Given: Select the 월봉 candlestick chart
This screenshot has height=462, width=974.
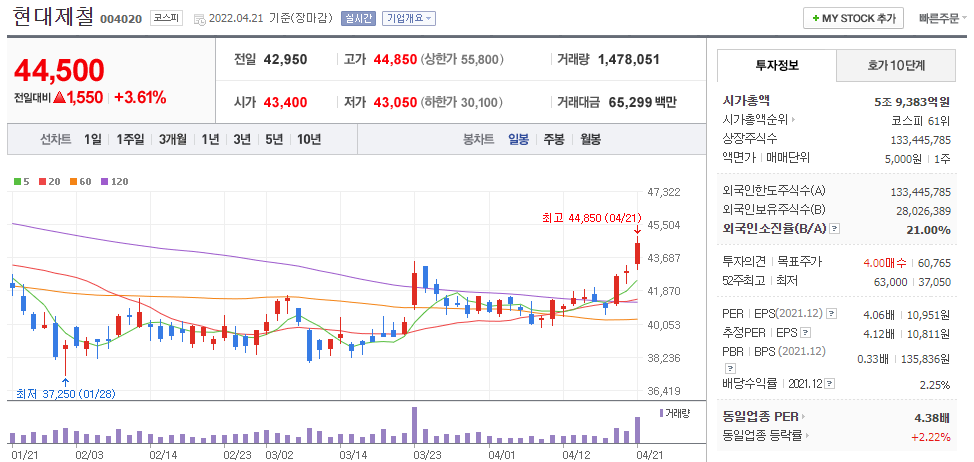Looking at the screenshot, I should point(591,139).
